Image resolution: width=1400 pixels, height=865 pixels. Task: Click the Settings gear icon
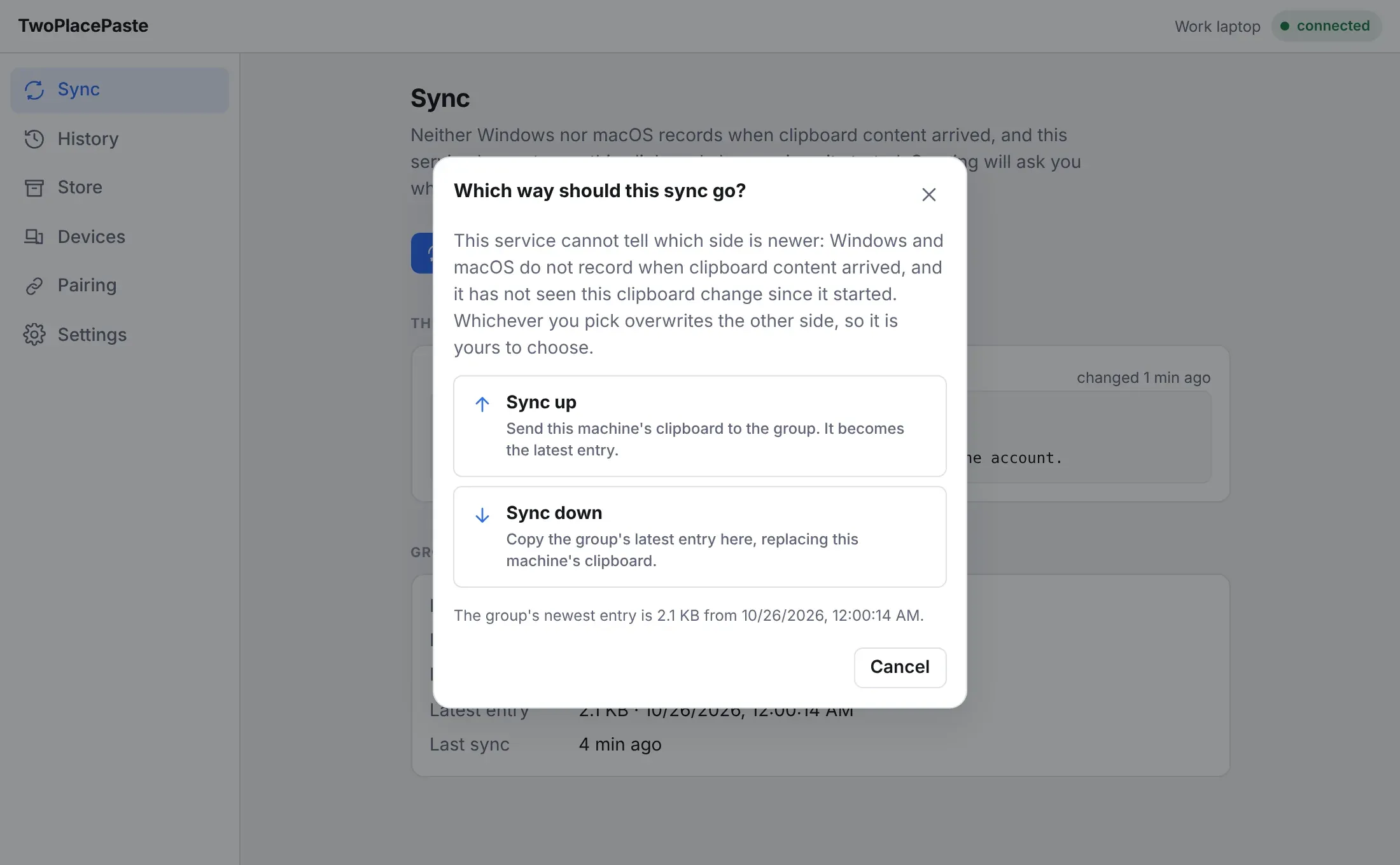[x=34, y=335]
